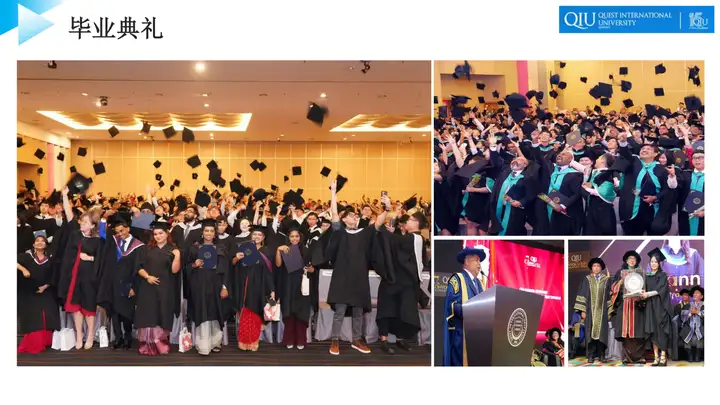720x405 pixels.
Task: Click the blue diploma folder held in front
Action: coord(208,256)
